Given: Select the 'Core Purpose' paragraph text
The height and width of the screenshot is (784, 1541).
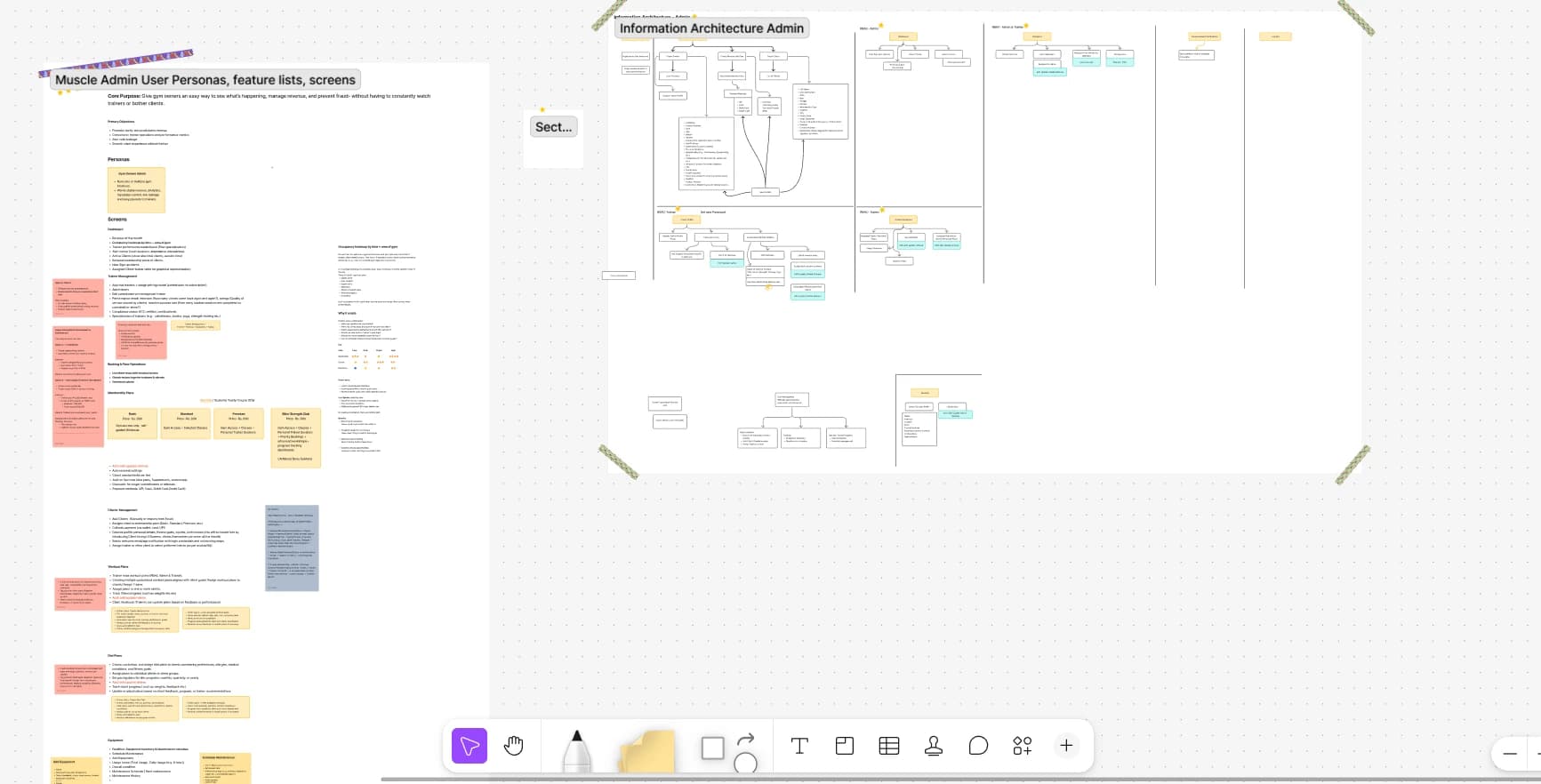Looking at the screenshot, I should click(269, 100).
